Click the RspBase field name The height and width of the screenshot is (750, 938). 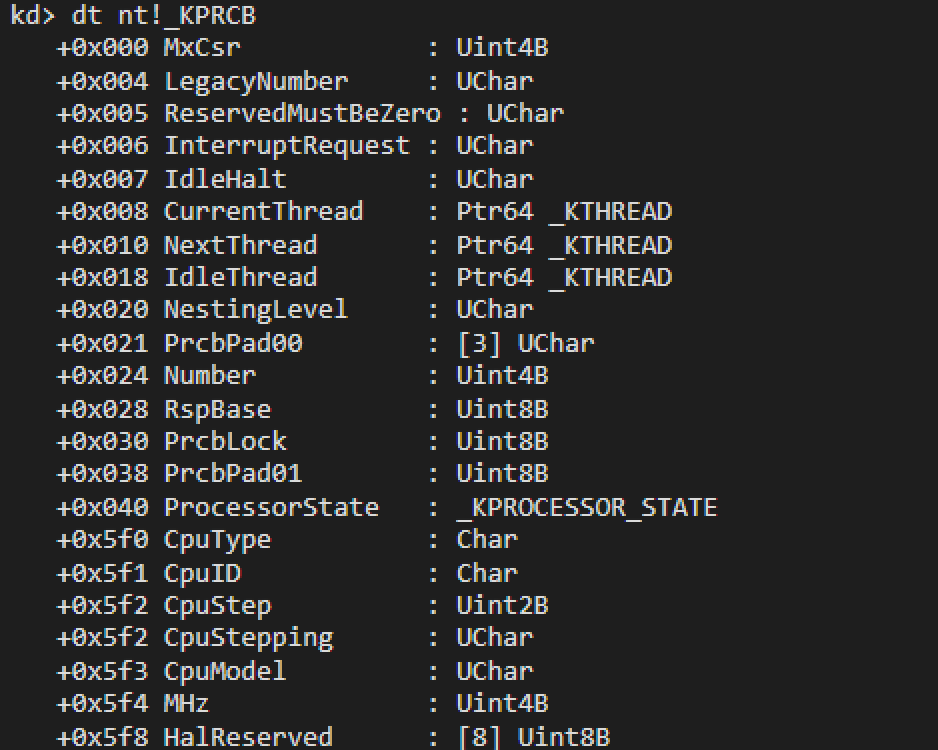point(217,409)
